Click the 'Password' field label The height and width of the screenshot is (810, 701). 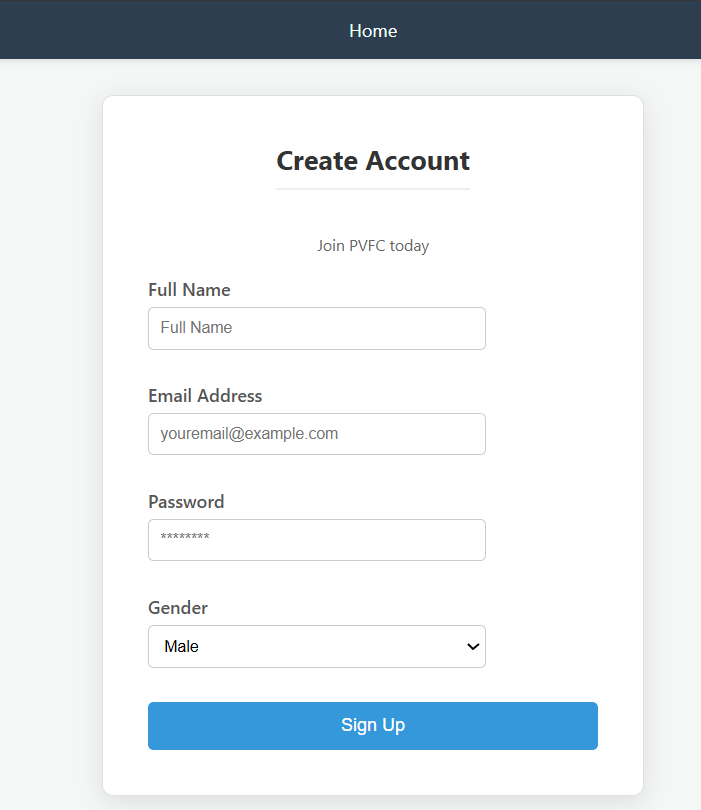pyautogui.click(x=186, y=502)
